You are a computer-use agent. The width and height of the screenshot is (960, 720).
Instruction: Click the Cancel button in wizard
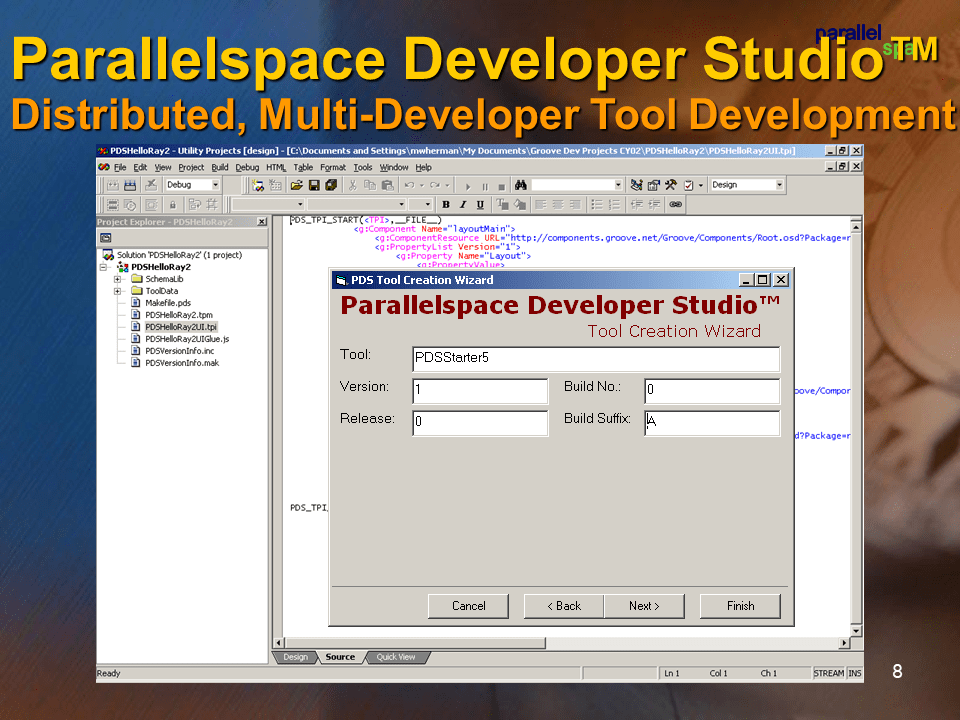(468, 606)
